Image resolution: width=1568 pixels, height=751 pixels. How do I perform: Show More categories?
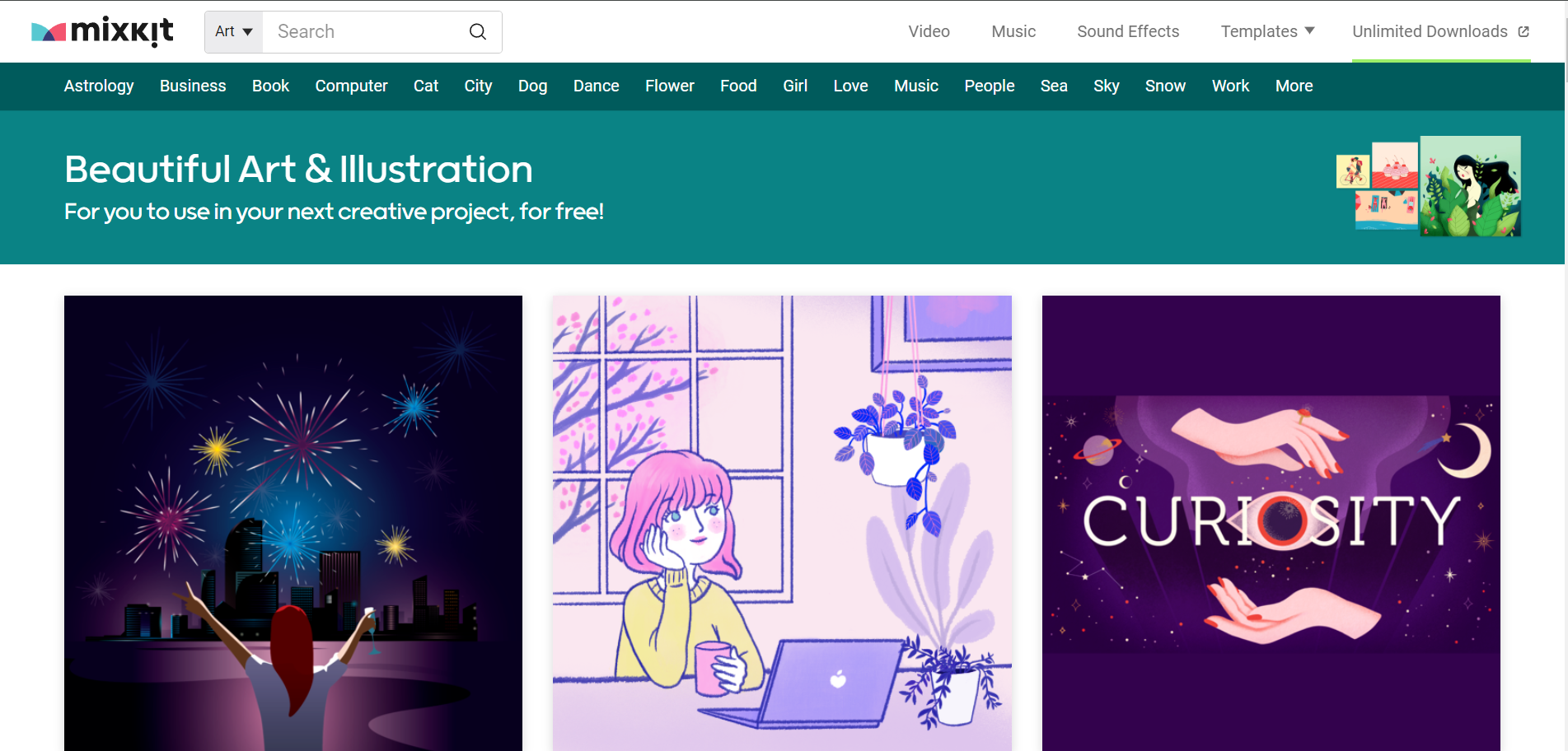pyautogui.click(x=1294, y=86)
